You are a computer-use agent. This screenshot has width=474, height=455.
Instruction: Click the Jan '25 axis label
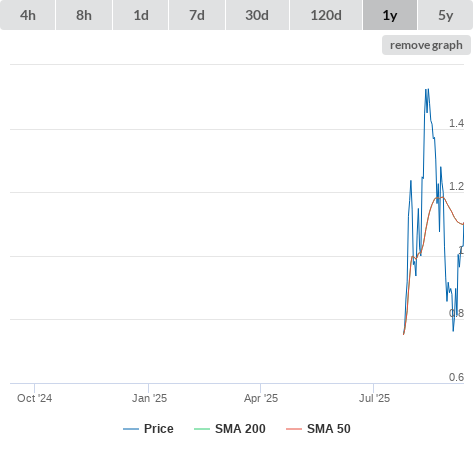(149, 398)
